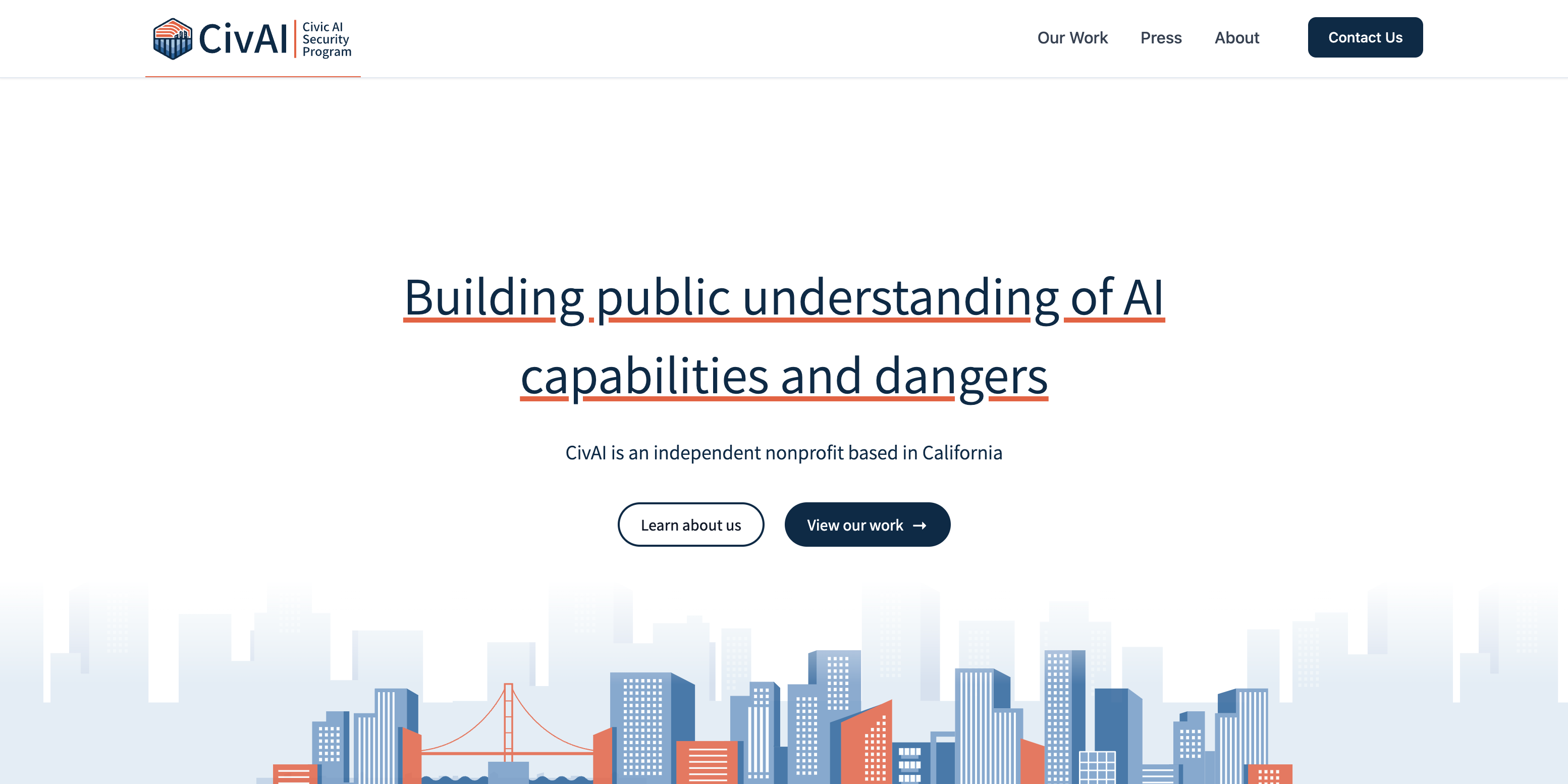Navigate to the About page
This screenshot has width=1568, height=784.
1236,38
